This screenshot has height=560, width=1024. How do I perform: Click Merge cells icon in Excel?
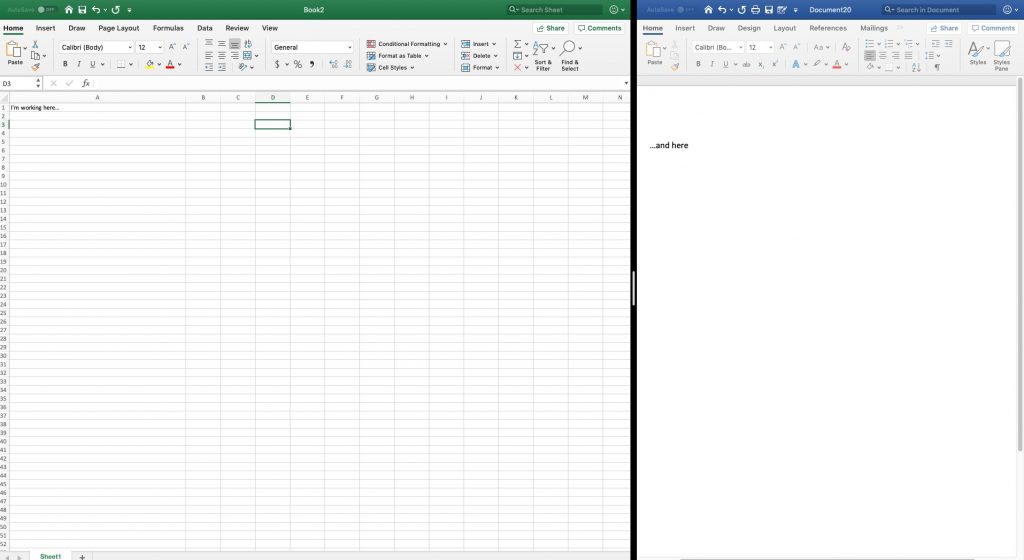click(x=248, y=55)
